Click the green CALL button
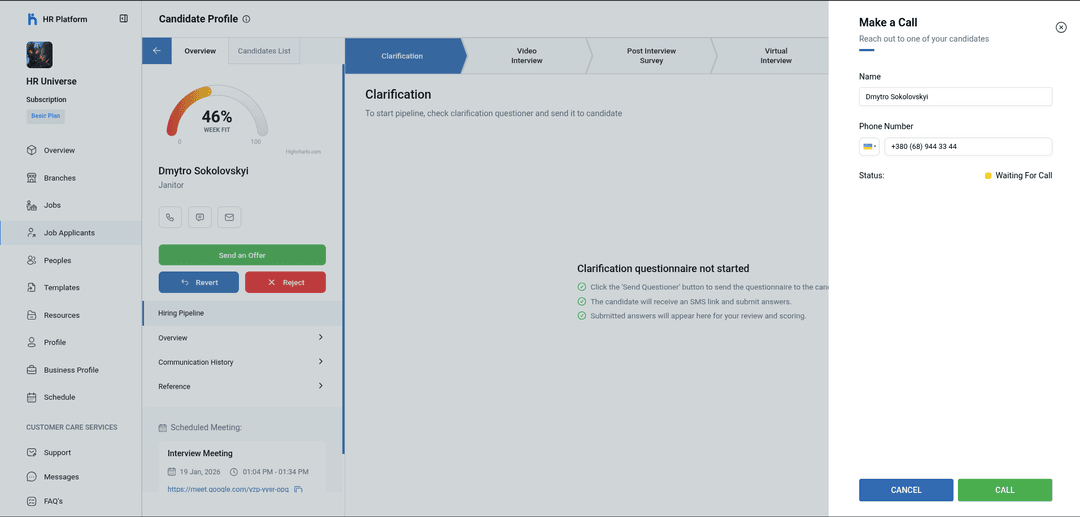Image resolution: width=1080 pixels, height=517 pixels. coord(1005,490)
